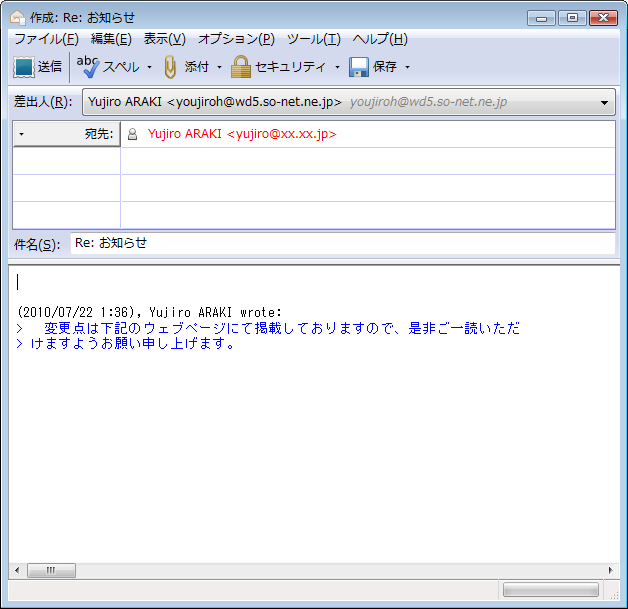The width and height of the screenshot is (628, 609).
Task: Click the spell check abc icon
Action: point(88,66)
